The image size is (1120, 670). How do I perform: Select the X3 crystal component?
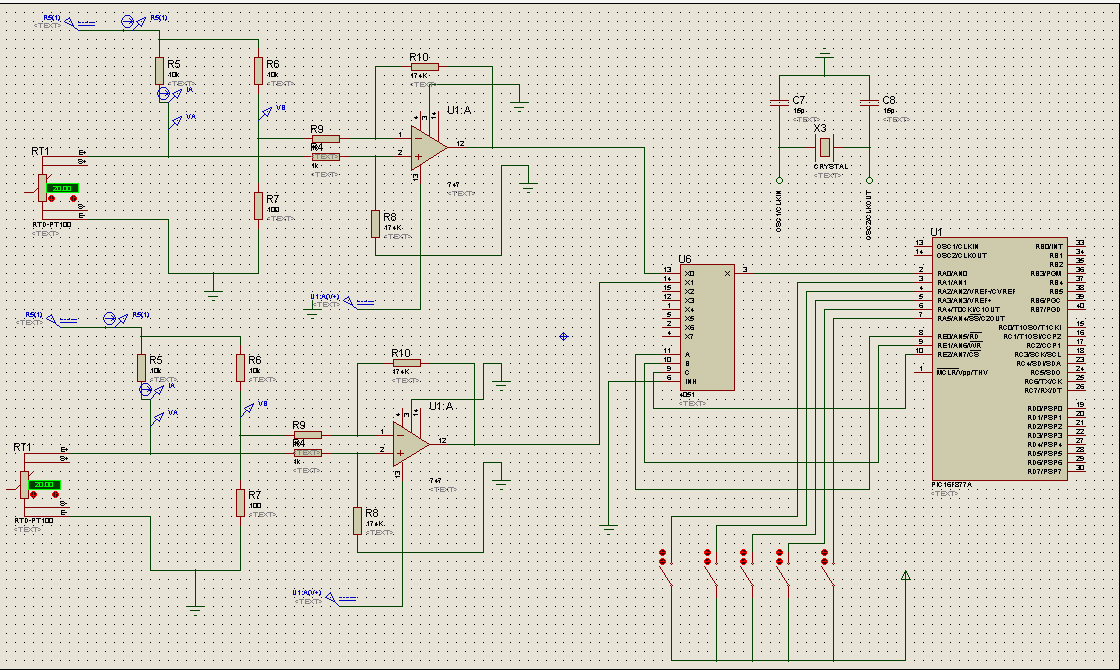[x=825, y=148]
